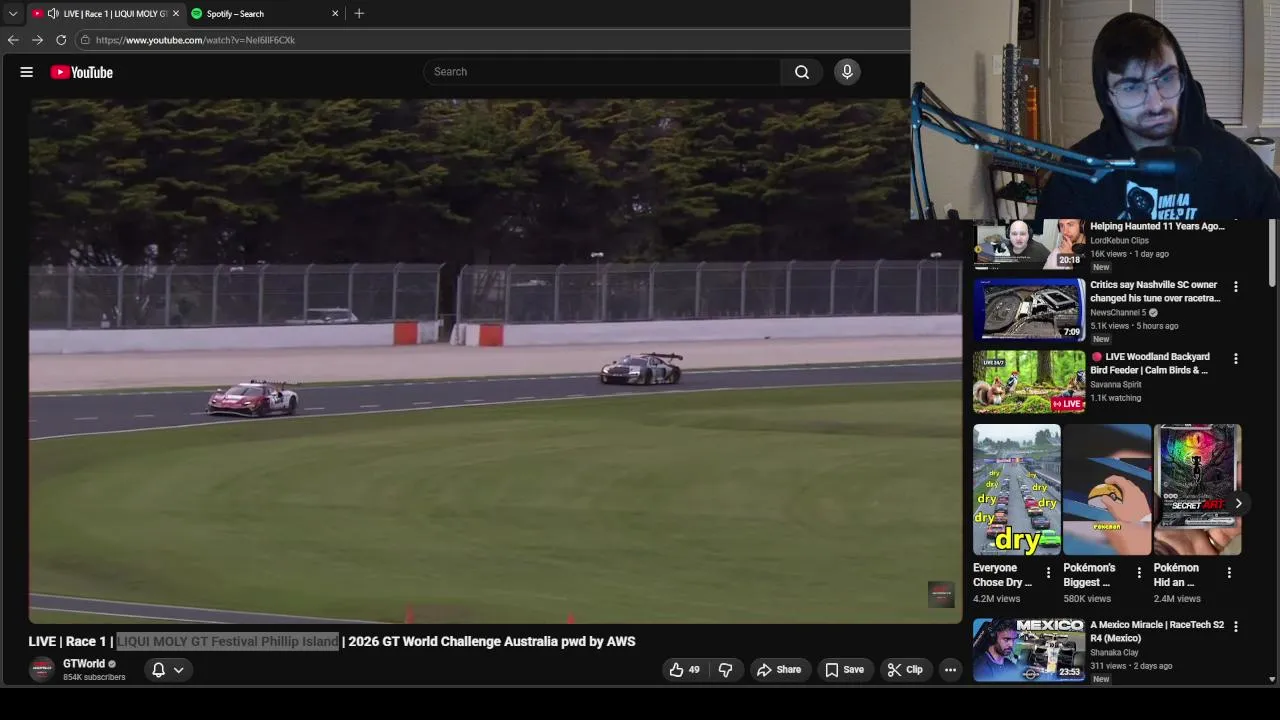Close the LIVE Race 1 YouTube tab
The width and height of the screenshot is (1280, 720).
coord(176,14)
